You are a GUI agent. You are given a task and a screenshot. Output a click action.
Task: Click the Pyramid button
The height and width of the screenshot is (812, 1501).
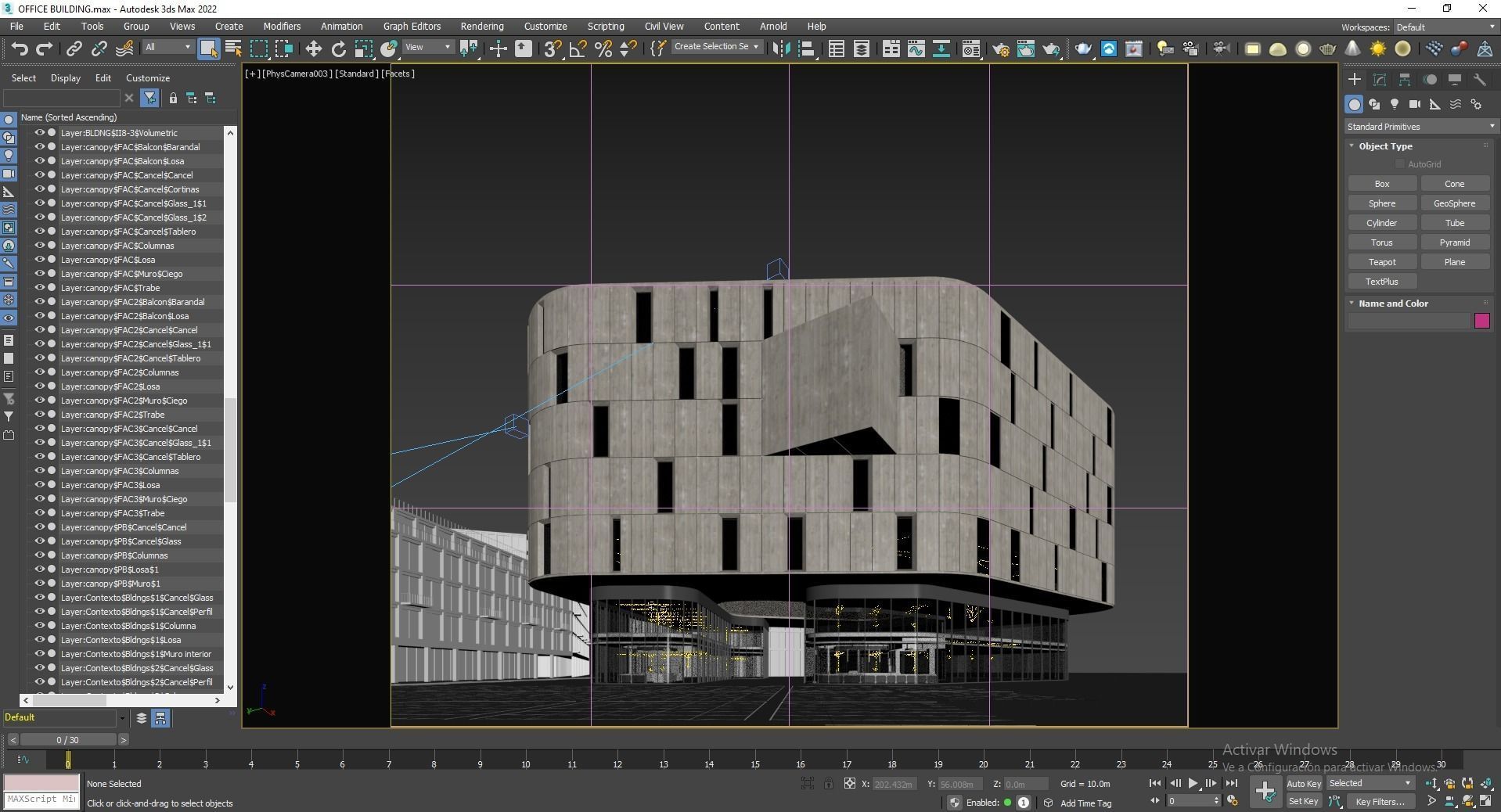coord(1454,243)
